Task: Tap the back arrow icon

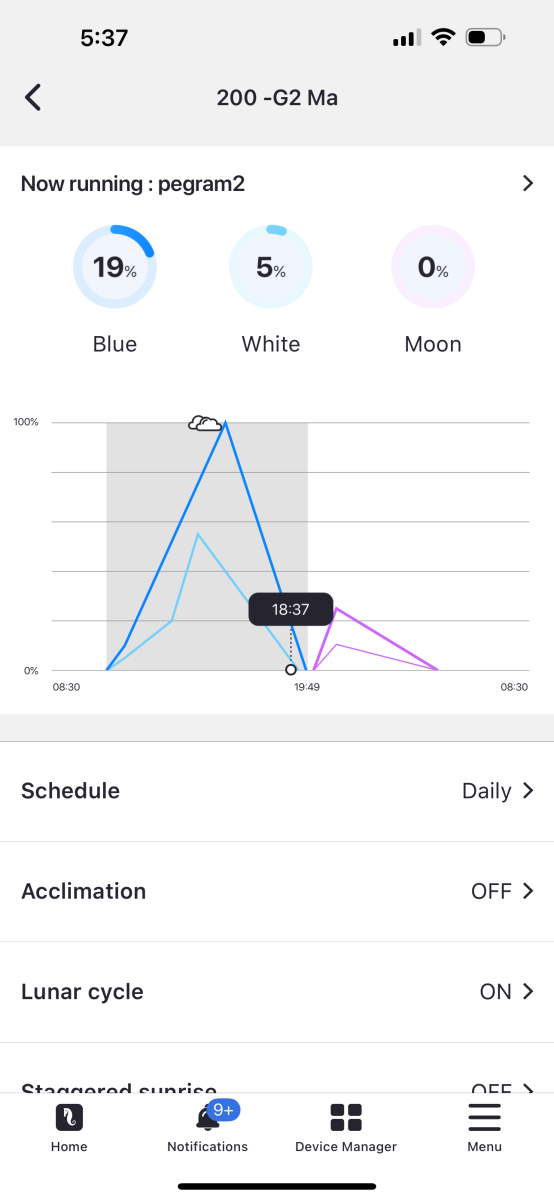Action: click(33, 97)
